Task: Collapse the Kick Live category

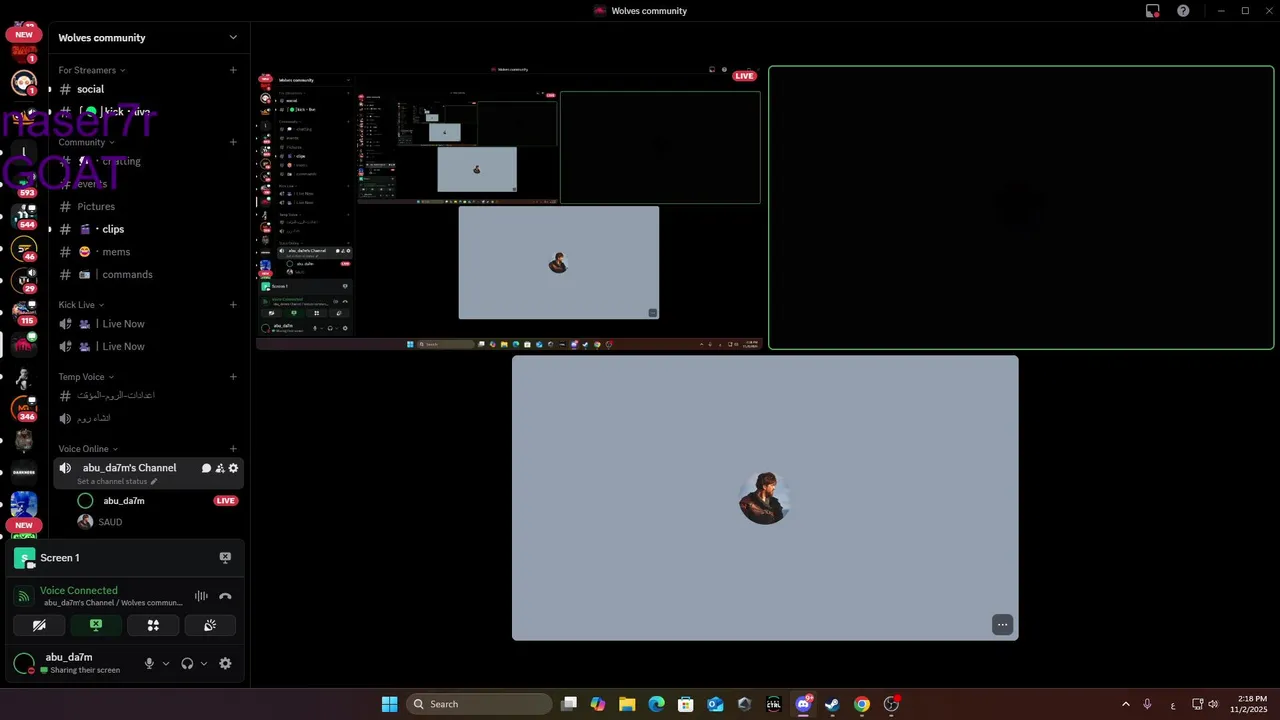Action: 81,305
